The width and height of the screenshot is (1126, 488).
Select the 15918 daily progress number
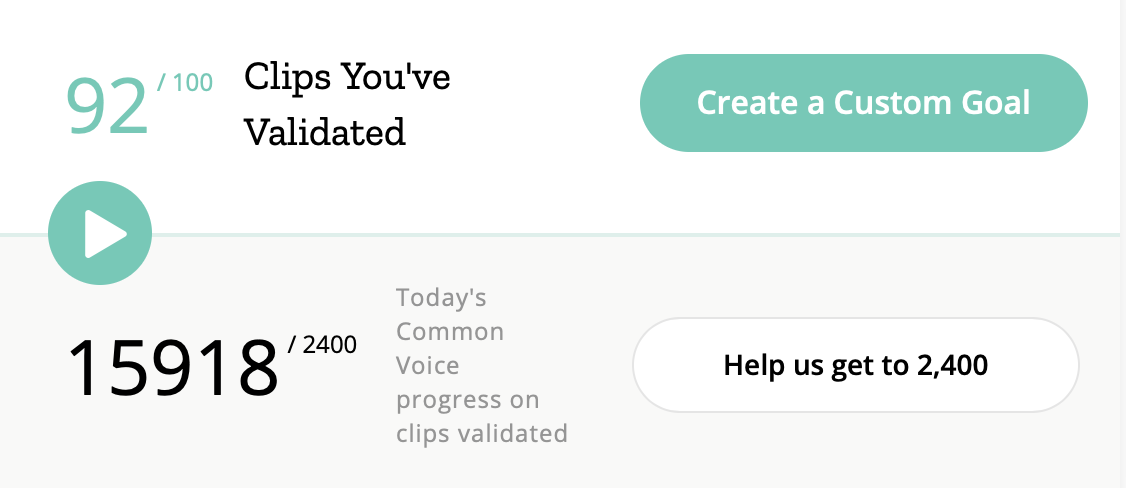point(173,368)
